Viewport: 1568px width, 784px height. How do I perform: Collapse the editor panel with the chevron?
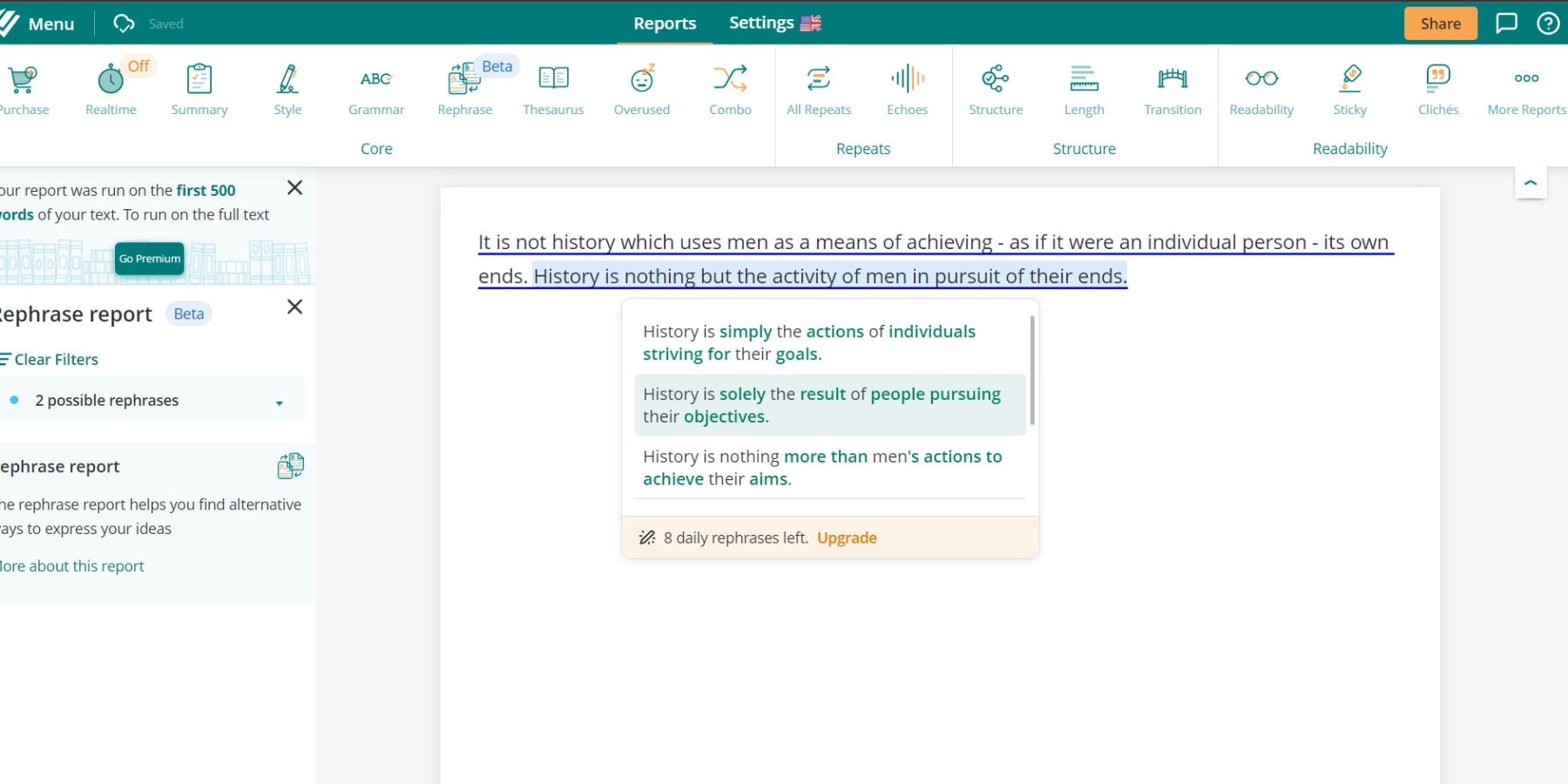coord(1531,182)
